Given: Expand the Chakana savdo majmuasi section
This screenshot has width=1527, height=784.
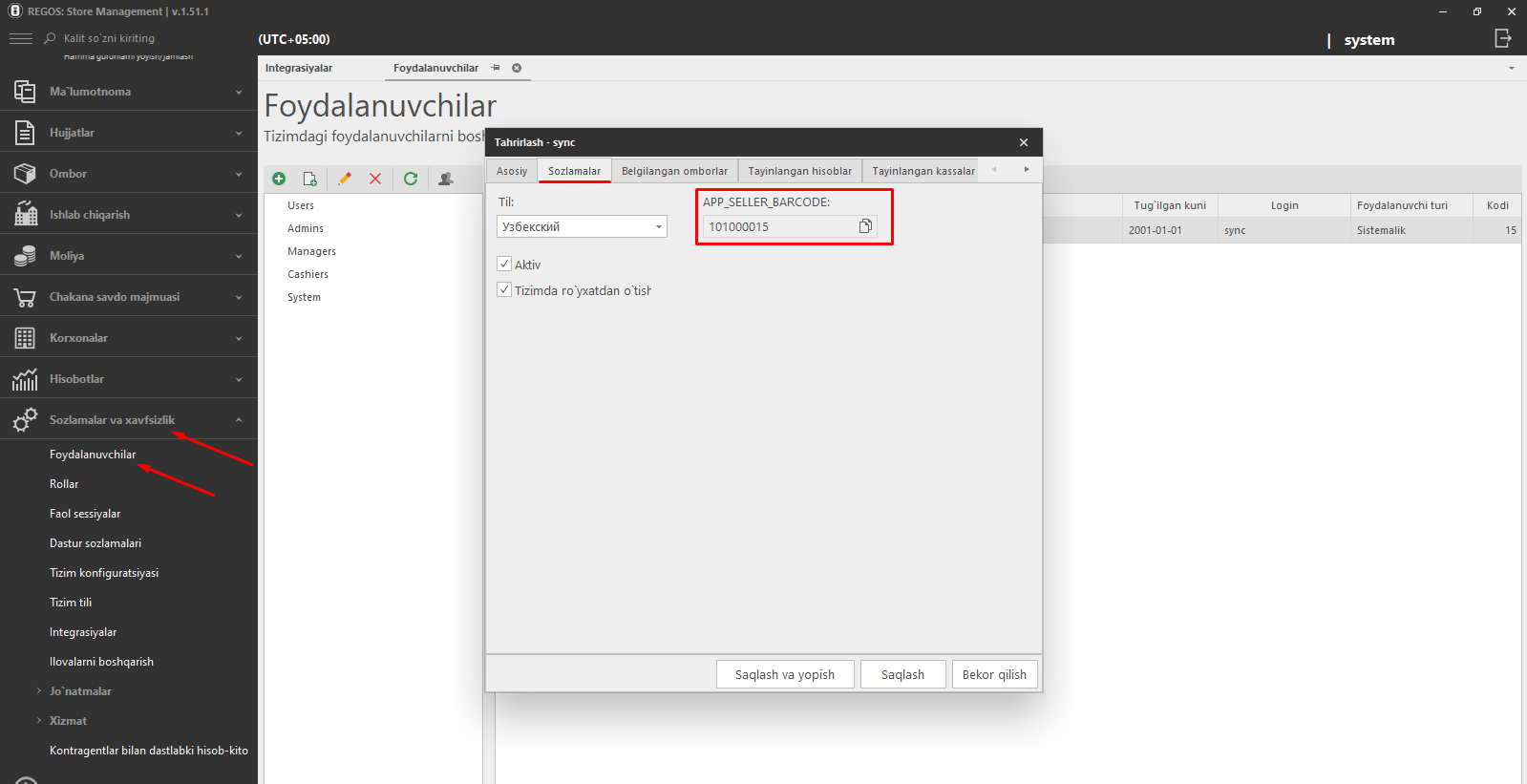Looking at the screenshot, I should (x=239, y=297).
